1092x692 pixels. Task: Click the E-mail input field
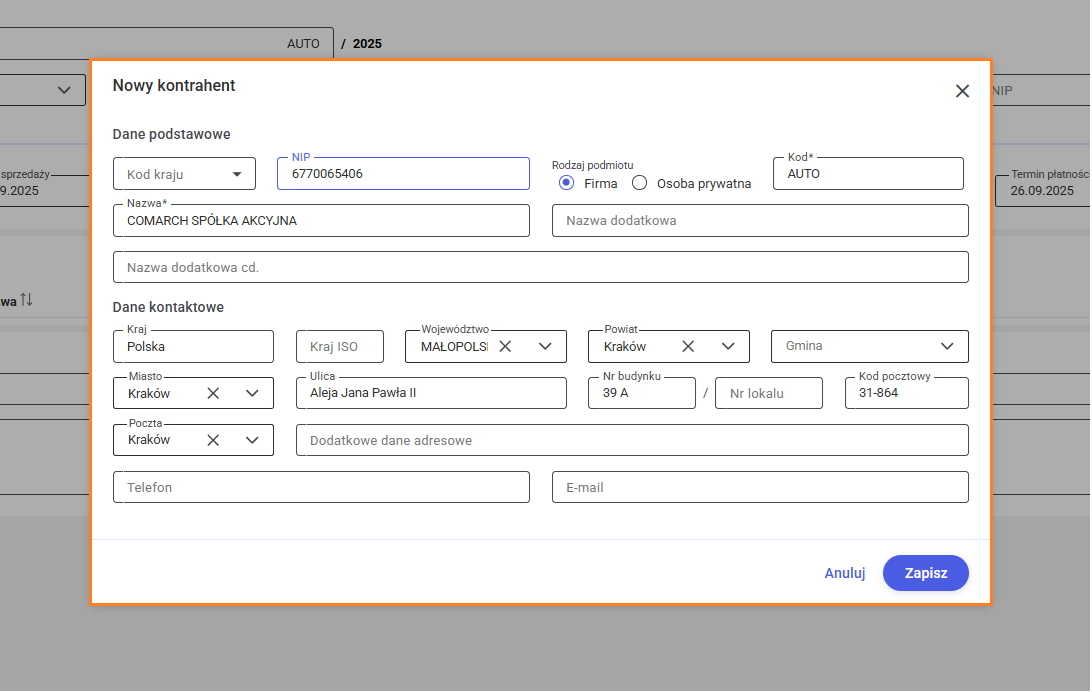coord(760,487)
